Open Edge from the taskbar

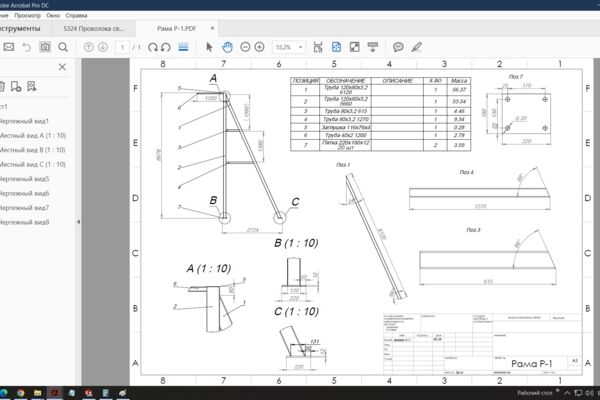(4, 393)
